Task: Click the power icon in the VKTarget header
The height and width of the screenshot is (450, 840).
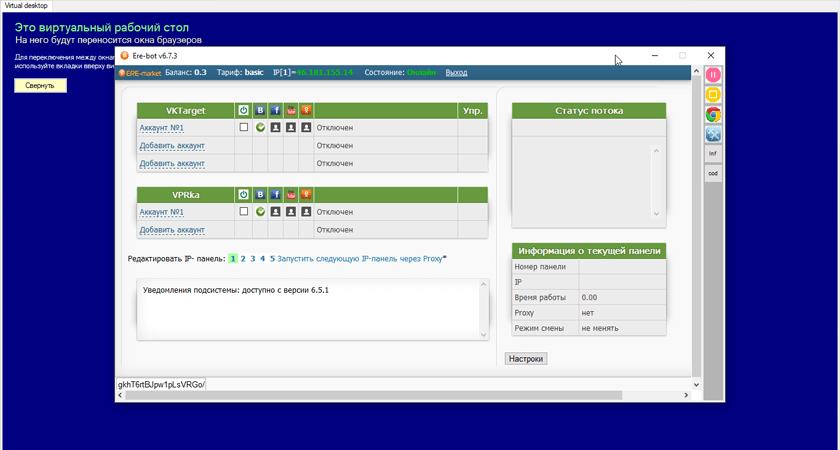Action: tap(244, 111)
